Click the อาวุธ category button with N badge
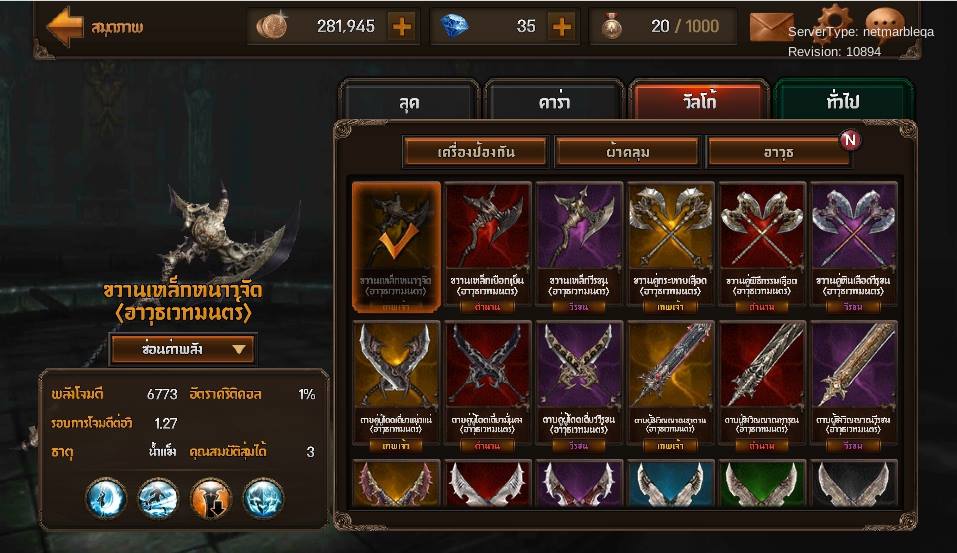Image resolution: width=957 pixels, height=553 pixels. point(779,151)
